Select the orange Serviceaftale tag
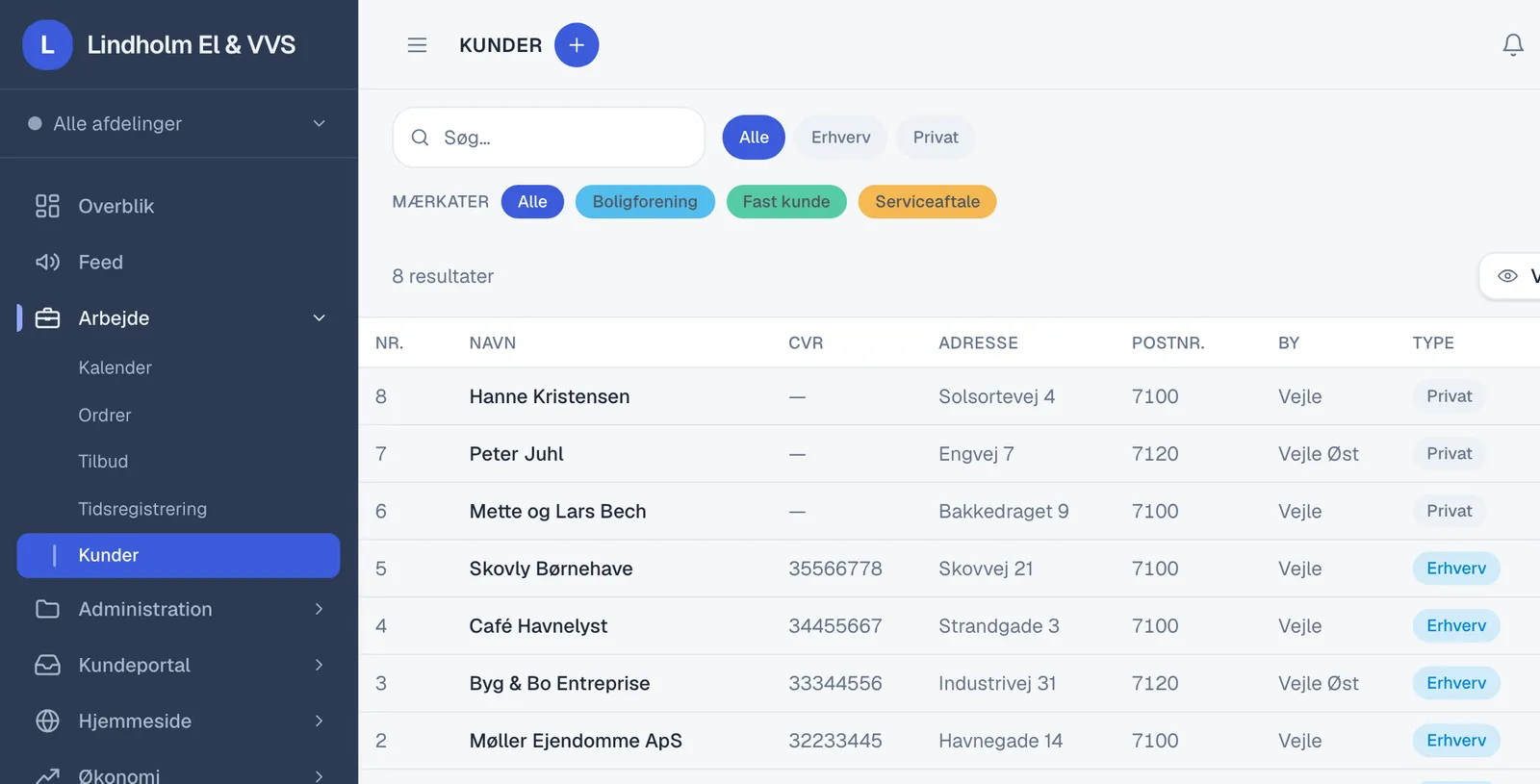This screenshot has width=1540, height=784. coord(927,202)
